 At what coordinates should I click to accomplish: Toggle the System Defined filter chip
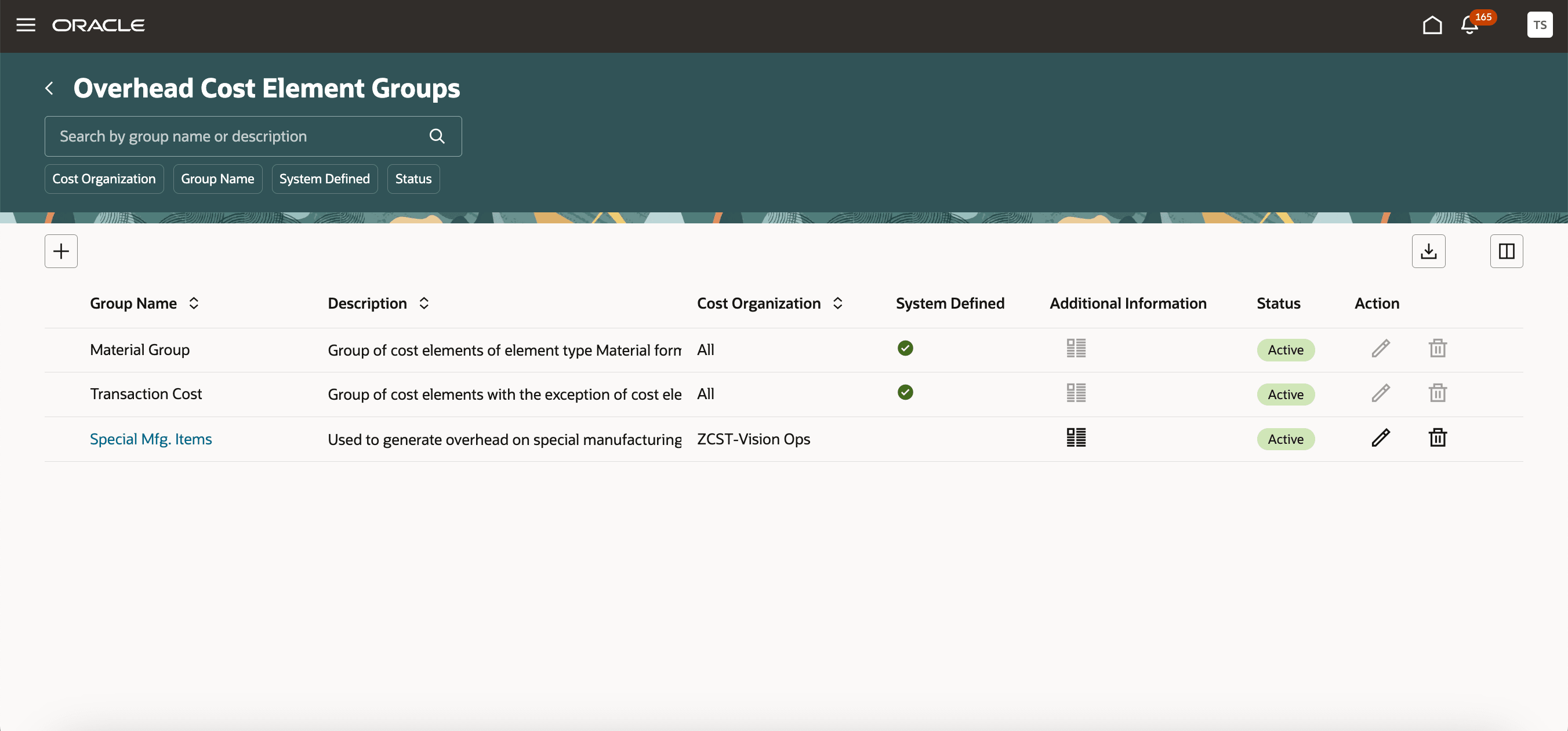(324, 179)
